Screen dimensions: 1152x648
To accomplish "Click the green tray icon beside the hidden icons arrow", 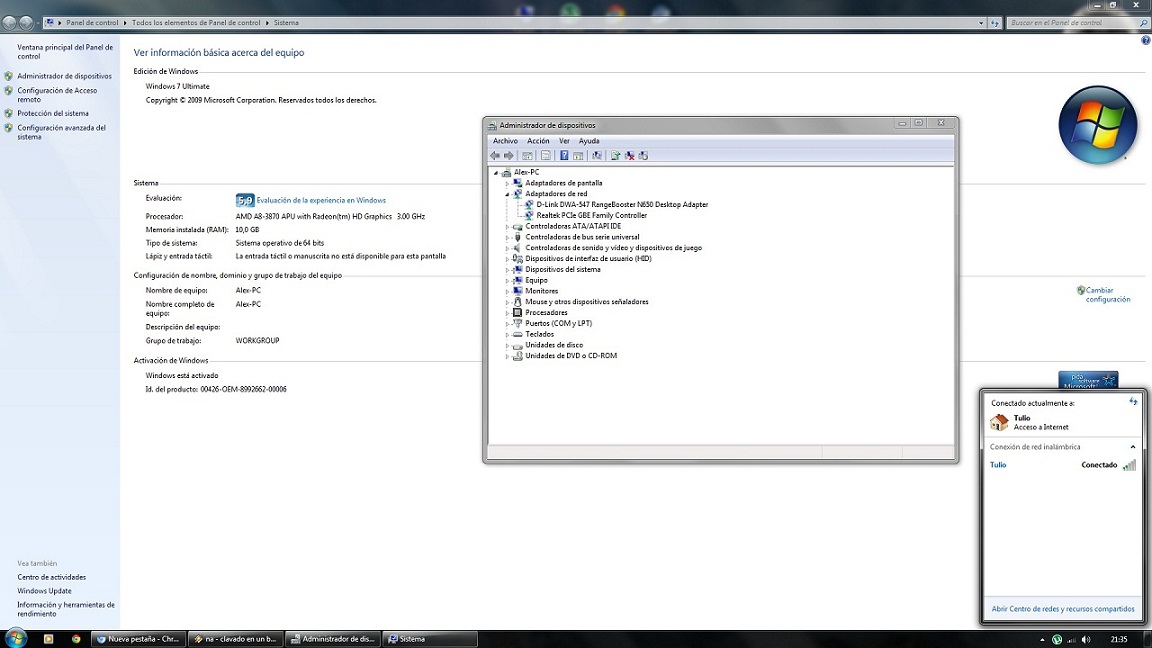I will (1056, 640).
